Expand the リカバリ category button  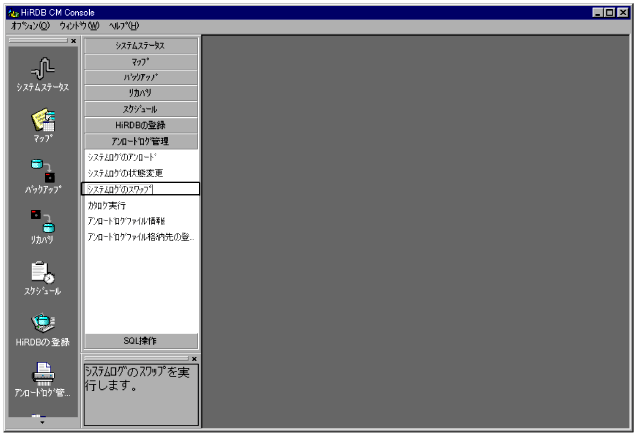click(141, 93)
